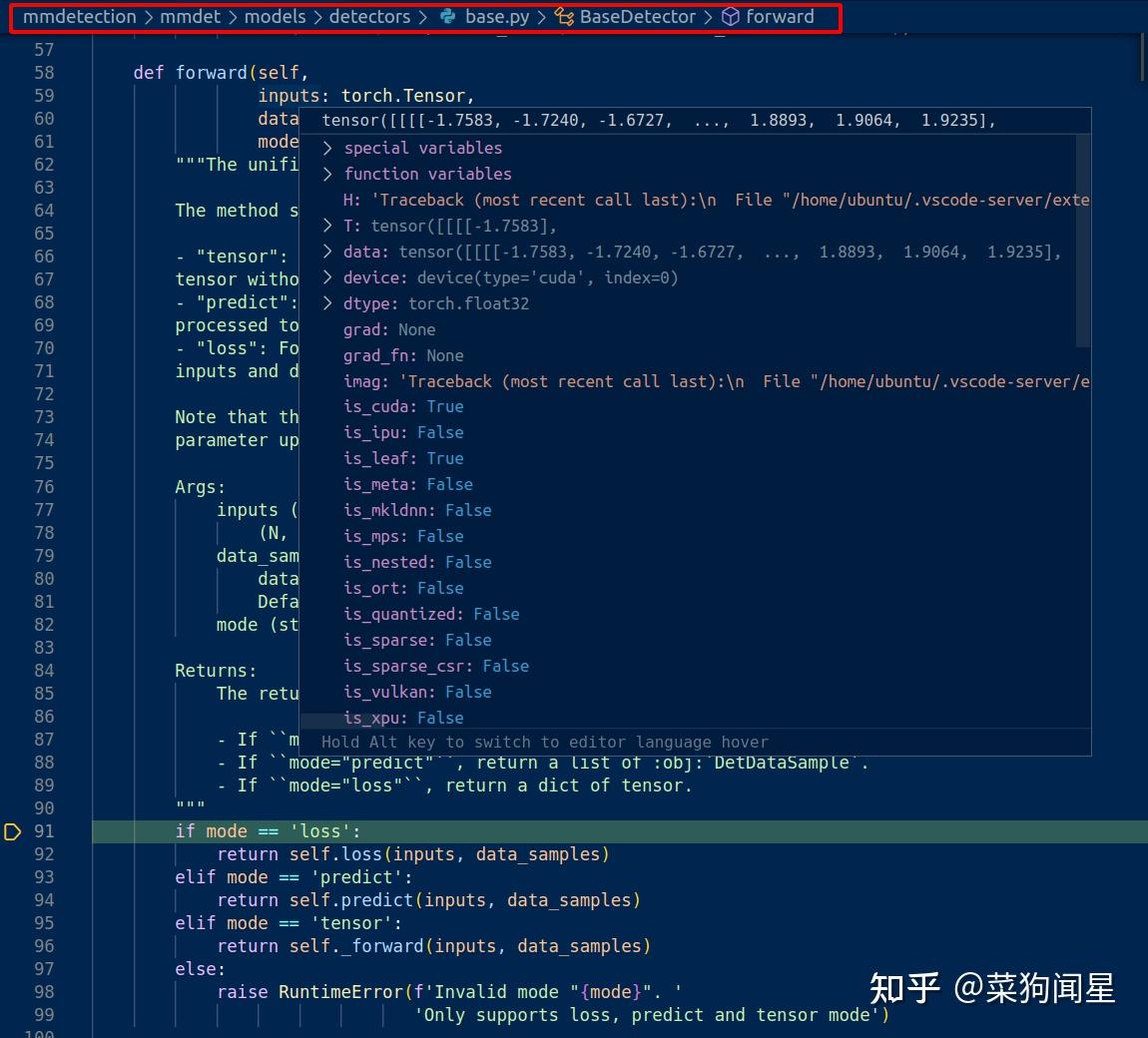Toggle a breakpoint in the gutter of line 92
This screenshot has height=1038, width=1148.
coord(12,854)
